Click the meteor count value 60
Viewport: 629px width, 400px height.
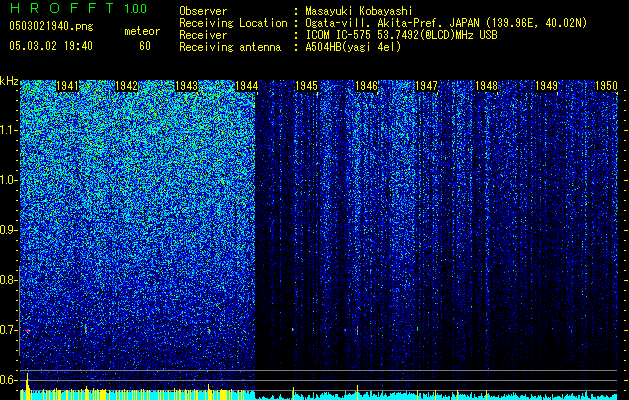click(x=145, y=46)
